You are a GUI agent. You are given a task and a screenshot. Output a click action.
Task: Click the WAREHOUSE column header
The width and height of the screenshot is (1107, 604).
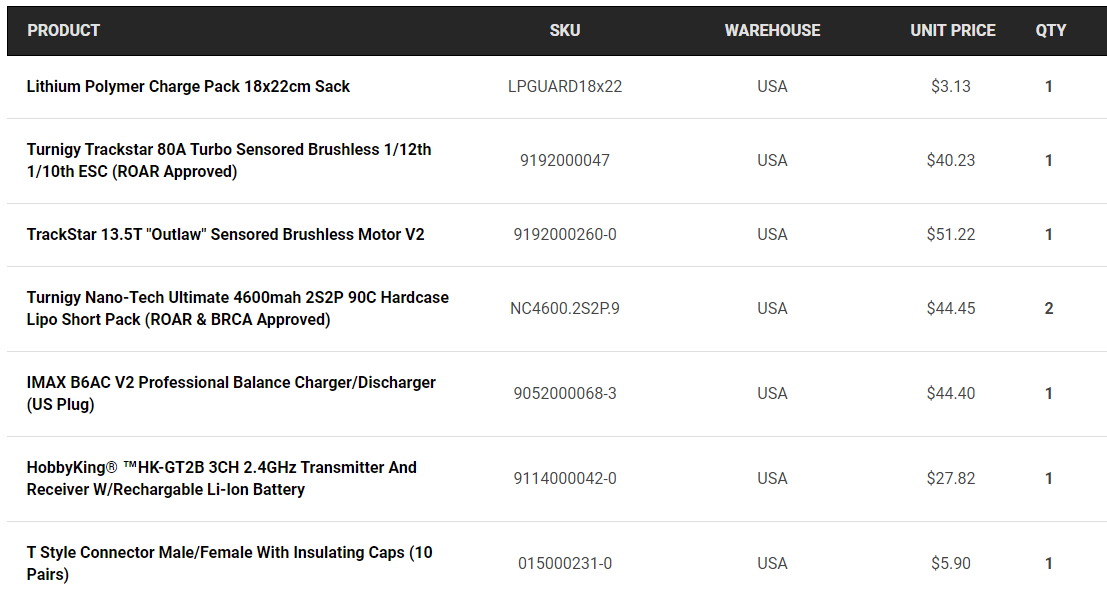pos(772,30)
